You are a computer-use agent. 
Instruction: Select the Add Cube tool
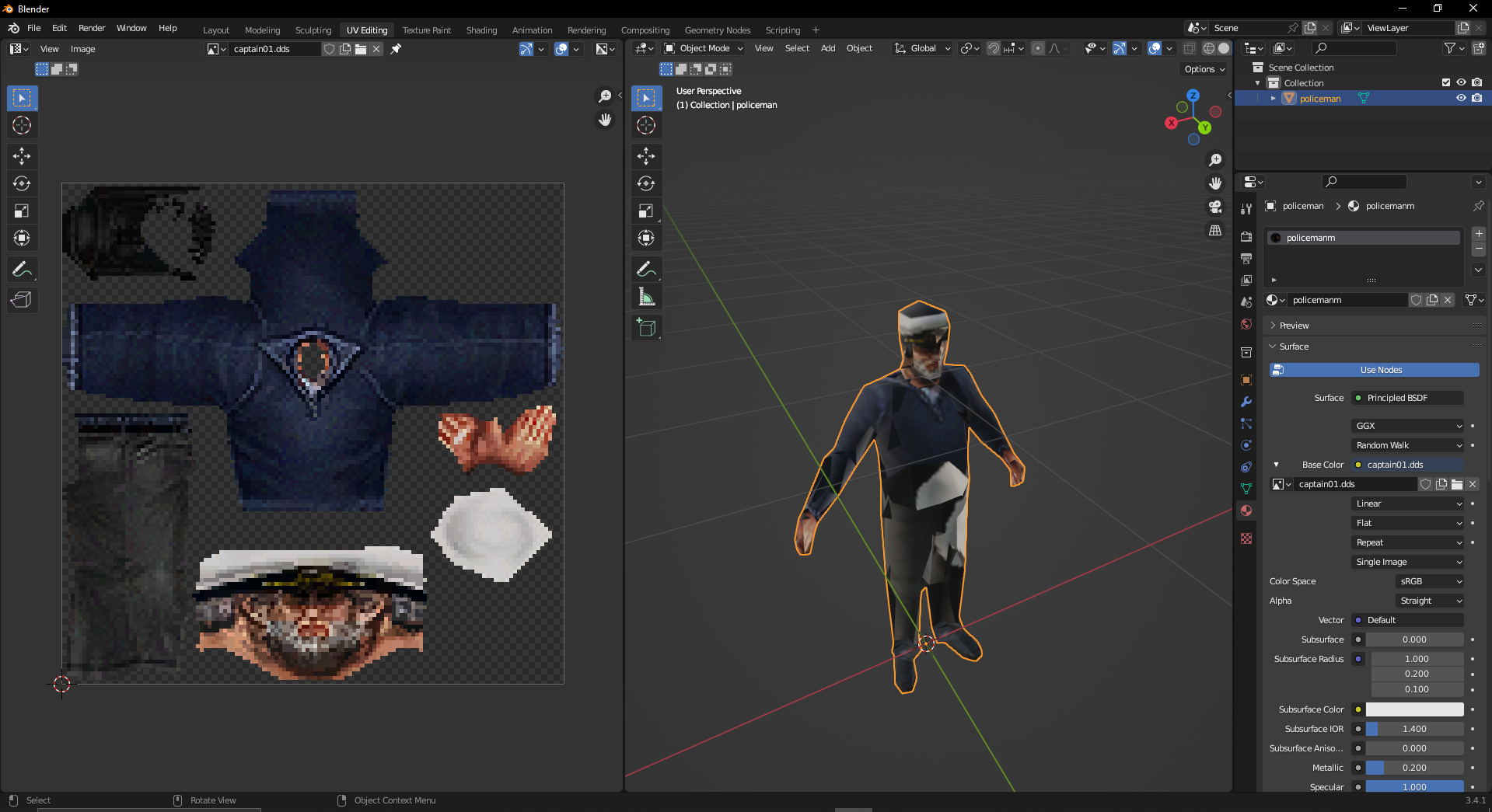pyautogui.click(x=646, y=328)
